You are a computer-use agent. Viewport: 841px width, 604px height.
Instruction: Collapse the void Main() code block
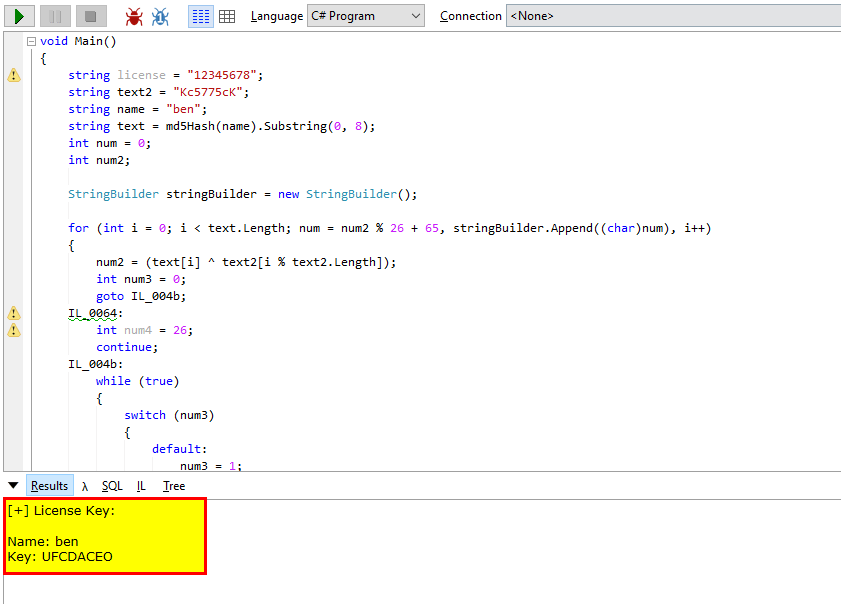pos(31,41)
